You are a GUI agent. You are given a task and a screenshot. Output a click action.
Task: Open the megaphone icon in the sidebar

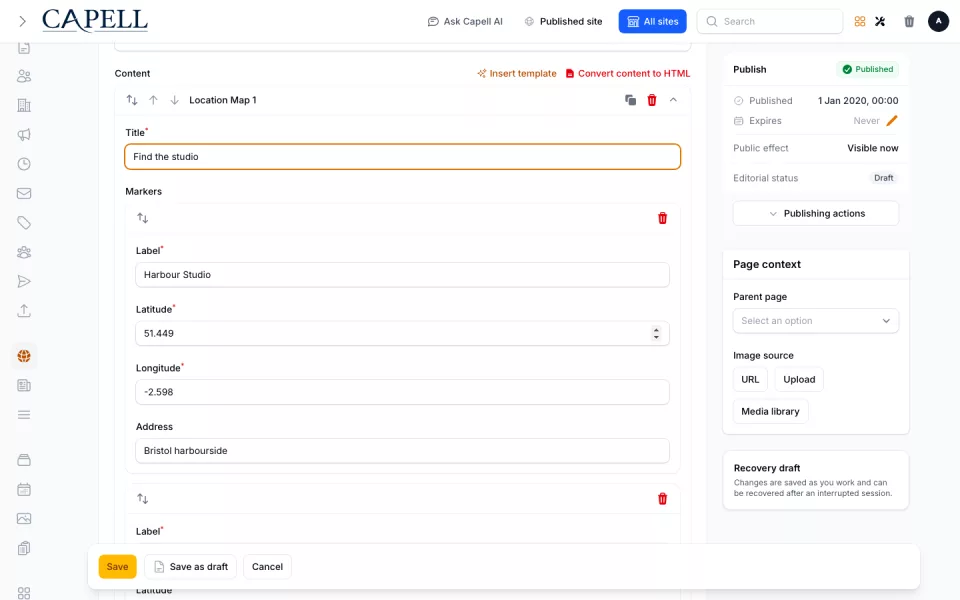pyautogui.click(x=24, y=135)
